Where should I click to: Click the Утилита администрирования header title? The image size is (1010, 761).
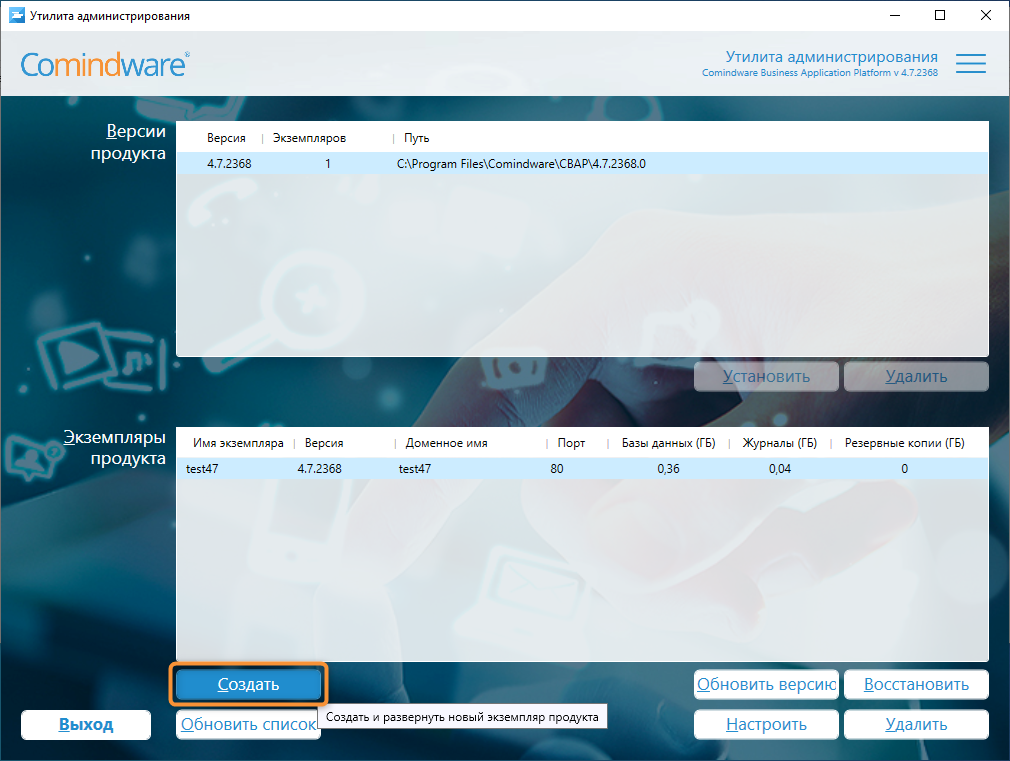click(x=831, y=57)
